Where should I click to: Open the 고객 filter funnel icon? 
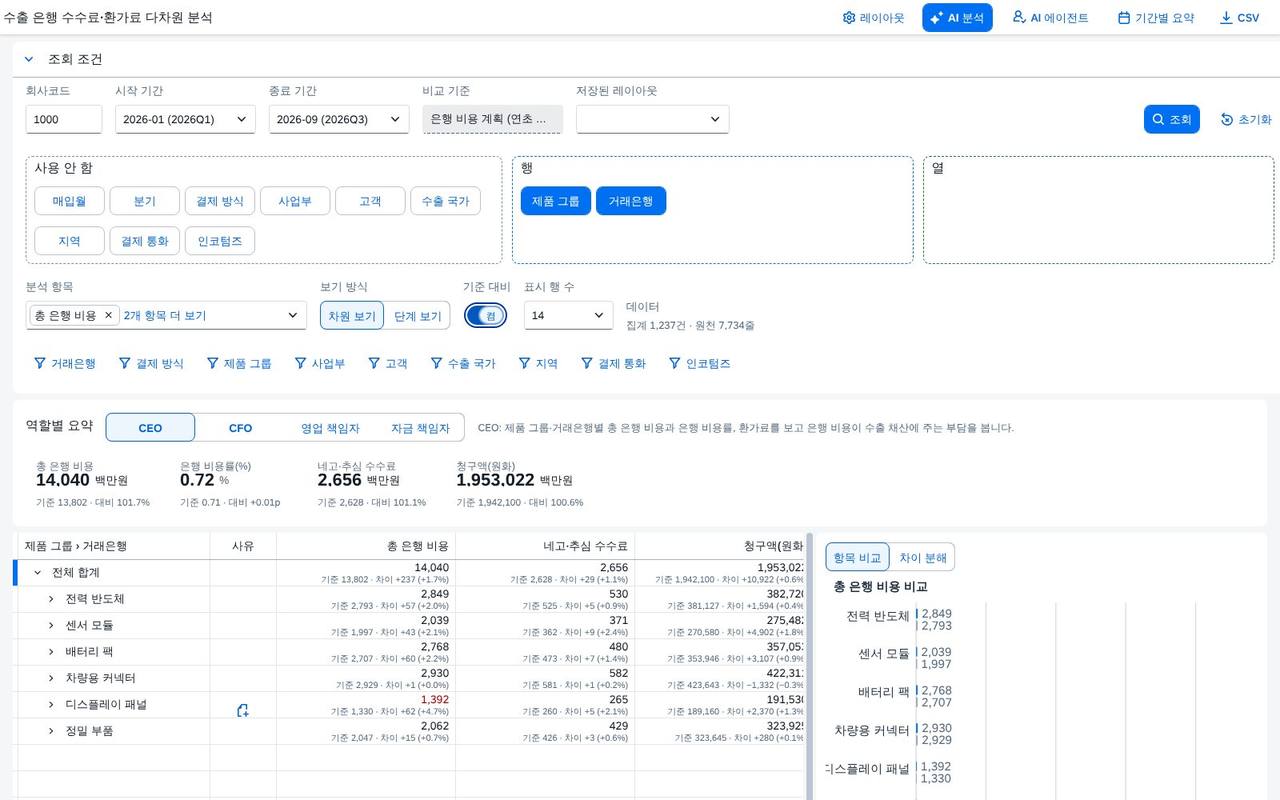(x=374, y=363)
